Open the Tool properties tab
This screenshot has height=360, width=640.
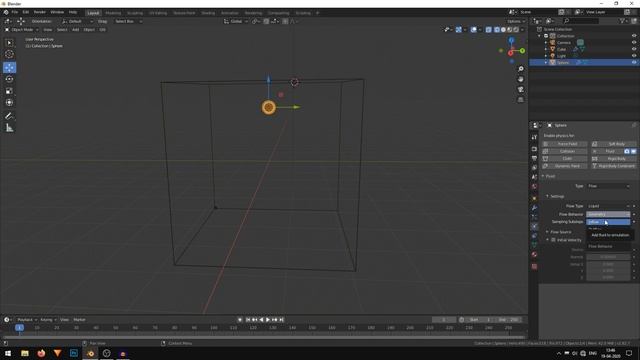534,138
